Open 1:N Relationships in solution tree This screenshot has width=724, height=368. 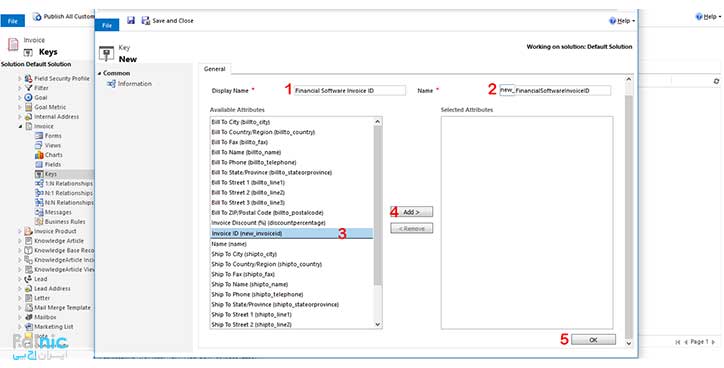tap(69, 184)
